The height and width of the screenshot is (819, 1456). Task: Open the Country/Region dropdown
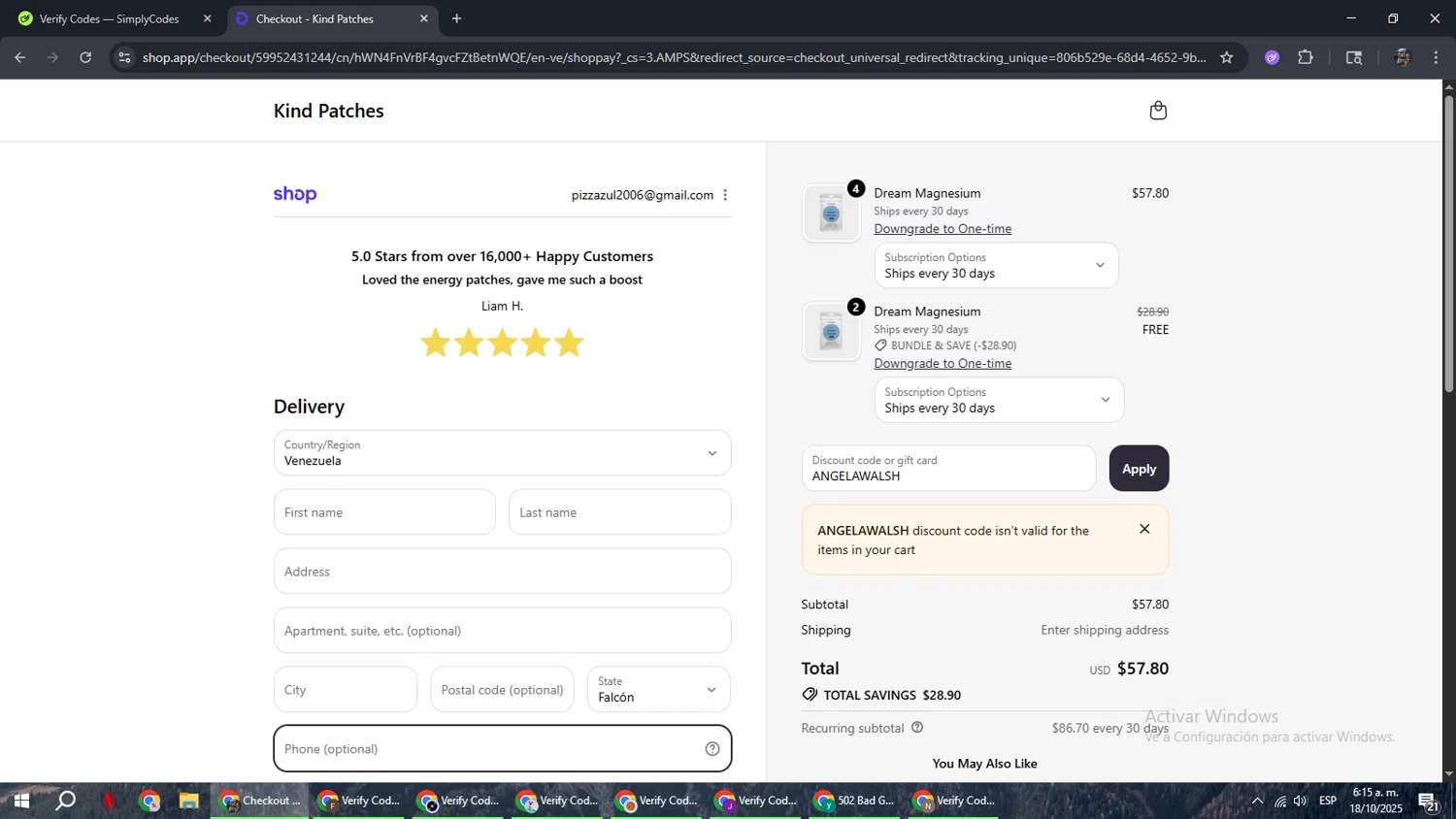pyautogui.click(x=502, y=453)
